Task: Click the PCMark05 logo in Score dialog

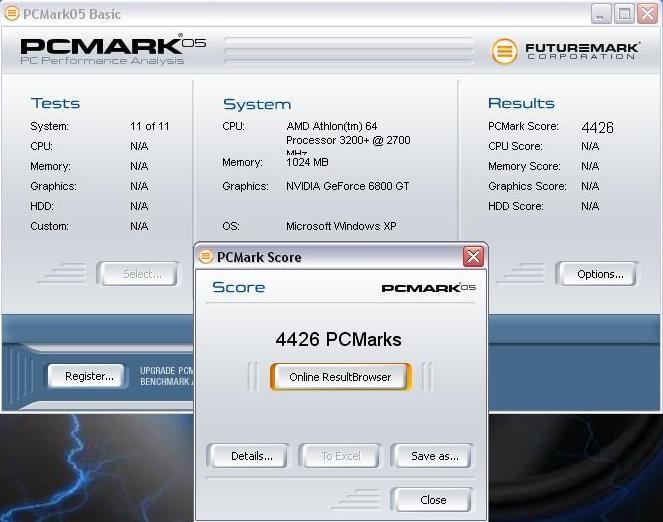Action: (x=428, y=288)
